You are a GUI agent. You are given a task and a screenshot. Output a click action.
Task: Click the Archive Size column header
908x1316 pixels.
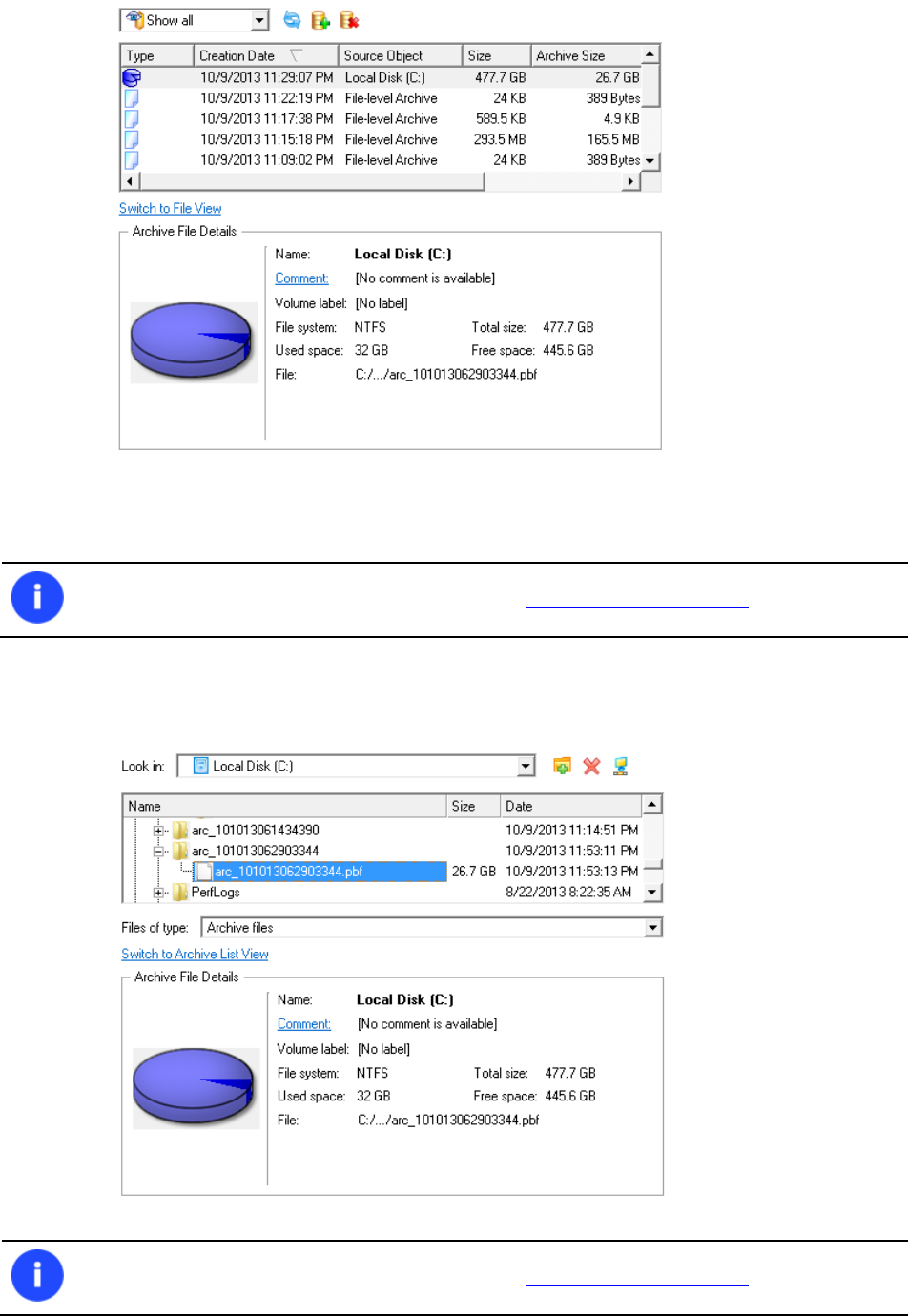tap(586, 56)
